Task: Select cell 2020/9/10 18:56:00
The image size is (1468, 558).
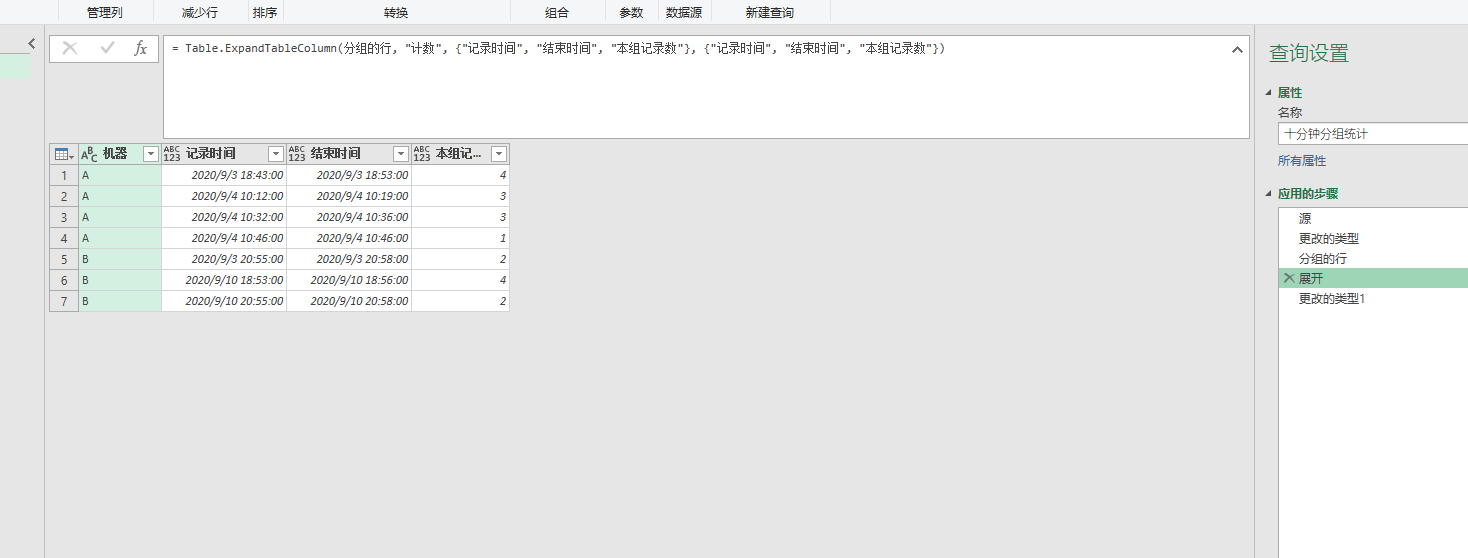Action: 349,280
